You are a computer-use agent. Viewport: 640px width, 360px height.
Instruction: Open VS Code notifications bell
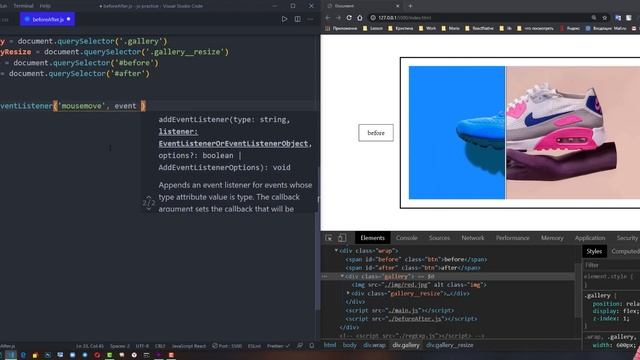coord(312,346)
